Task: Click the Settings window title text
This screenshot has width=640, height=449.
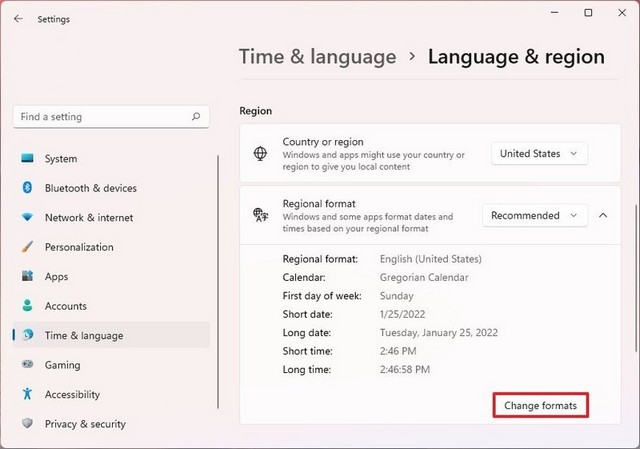Action: (x=53, y=19)
